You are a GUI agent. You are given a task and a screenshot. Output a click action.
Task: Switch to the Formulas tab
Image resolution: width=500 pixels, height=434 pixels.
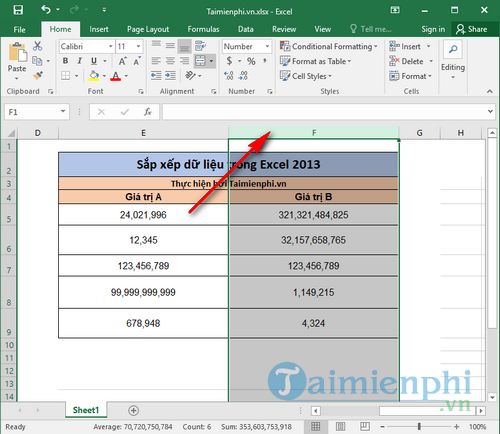point(203,29)
